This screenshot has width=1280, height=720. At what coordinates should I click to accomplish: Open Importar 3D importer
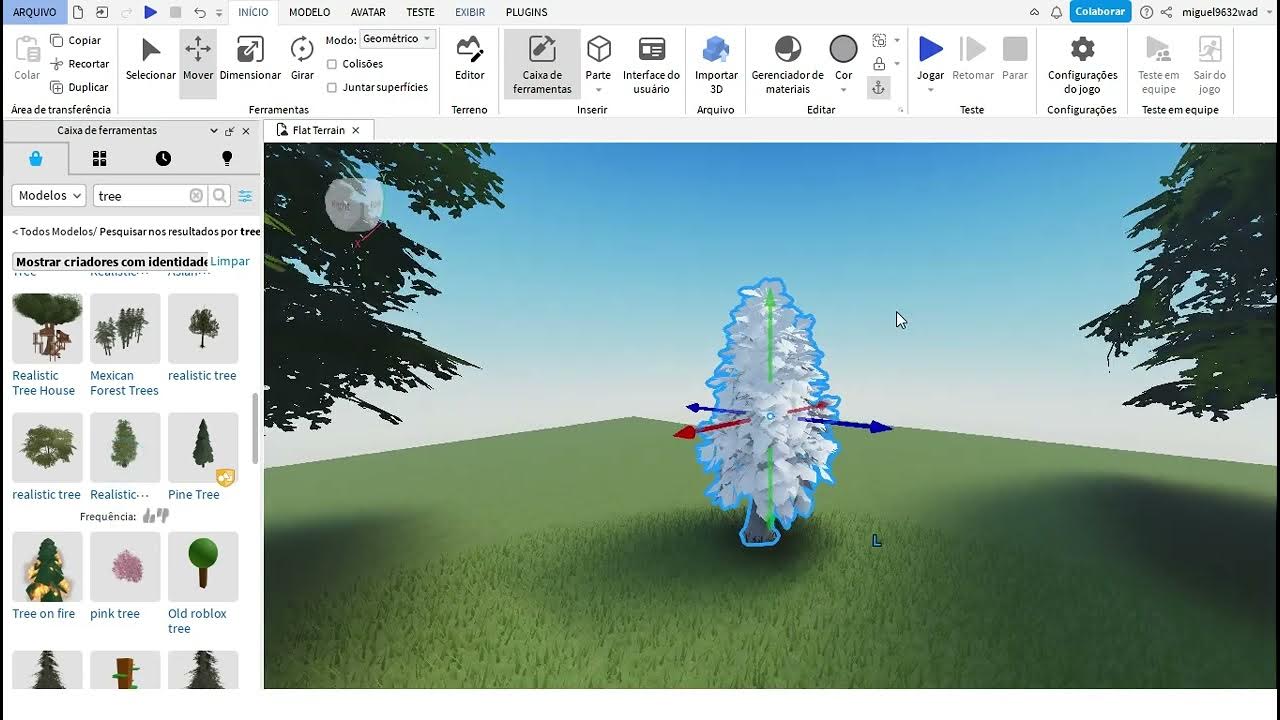[716, 64]
